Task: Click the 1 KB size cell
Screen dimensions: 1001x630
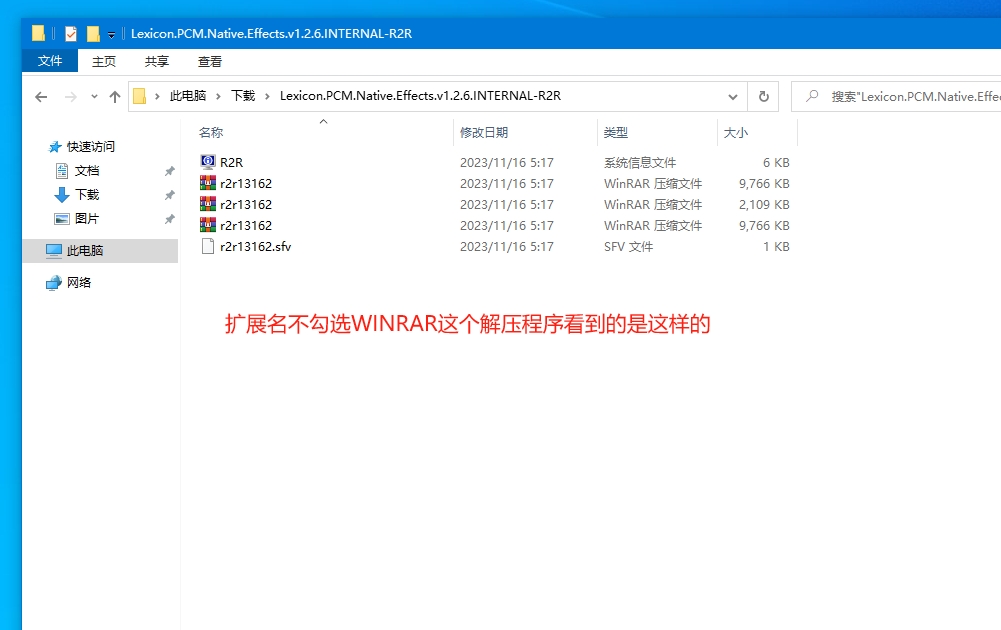Action: tap(776, 247)
